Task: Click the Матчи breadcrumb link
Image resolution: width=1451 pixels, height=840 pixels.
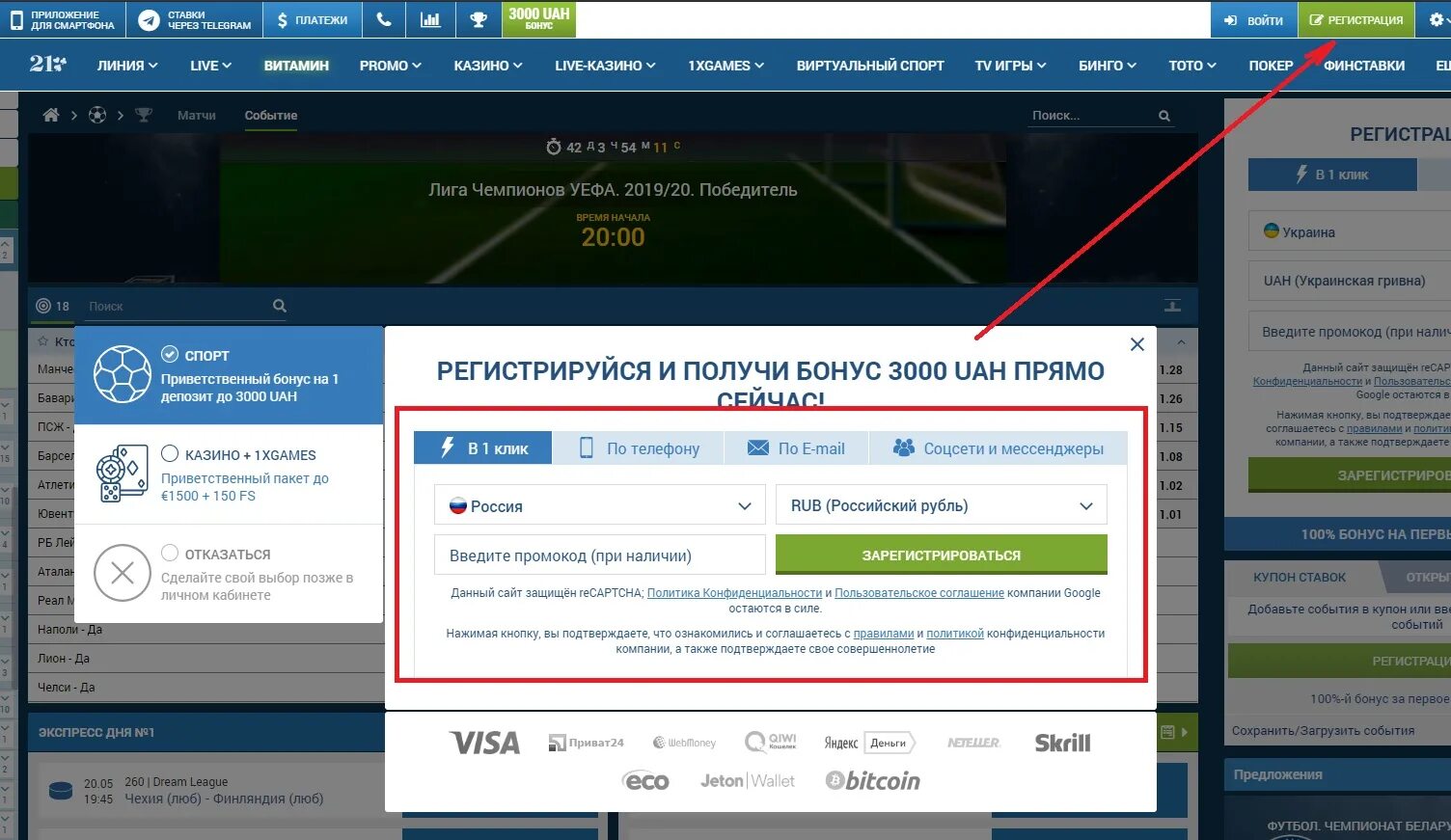Action: 197,115
